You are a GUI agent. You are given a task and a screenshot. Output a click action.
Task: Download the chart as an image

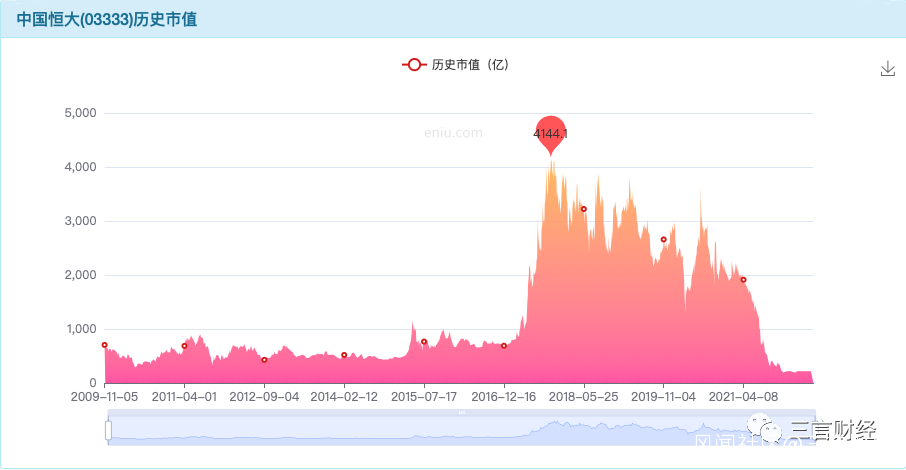888,69
